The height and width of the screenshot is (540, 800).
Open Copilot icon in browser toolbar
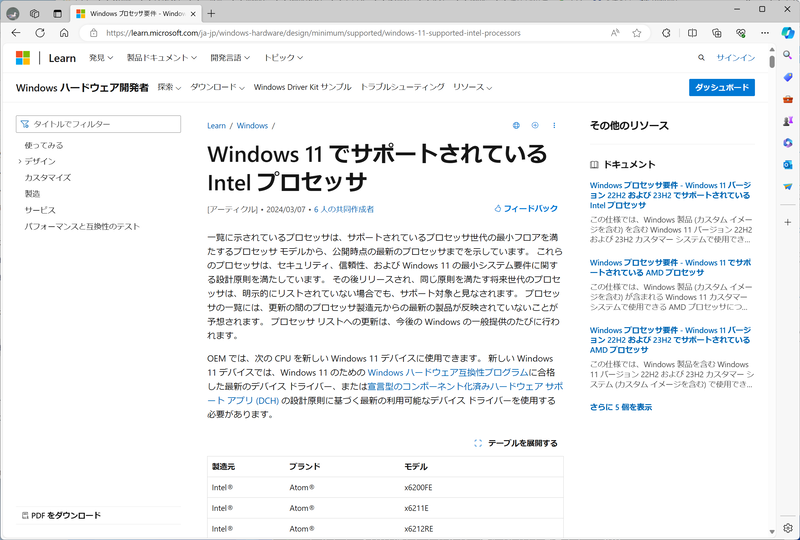788,32
